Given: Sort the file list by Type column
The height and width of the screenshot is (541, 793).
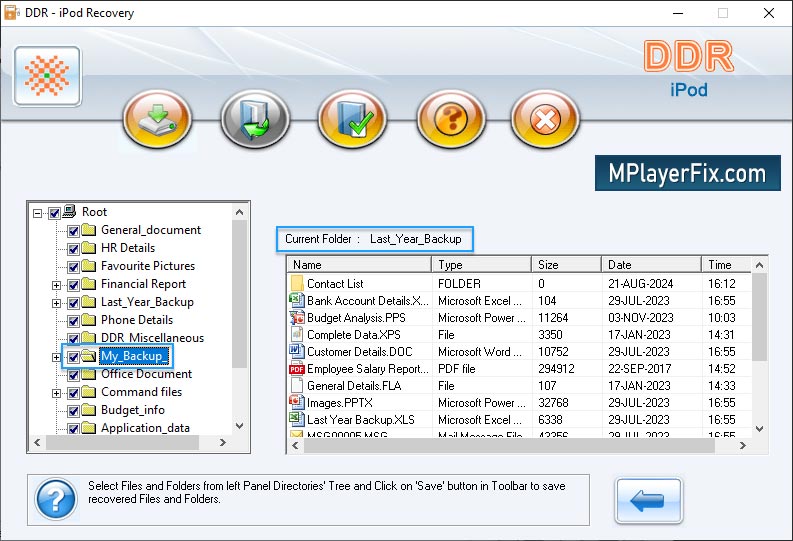Looking at the screenshot, I should (481, 265).
